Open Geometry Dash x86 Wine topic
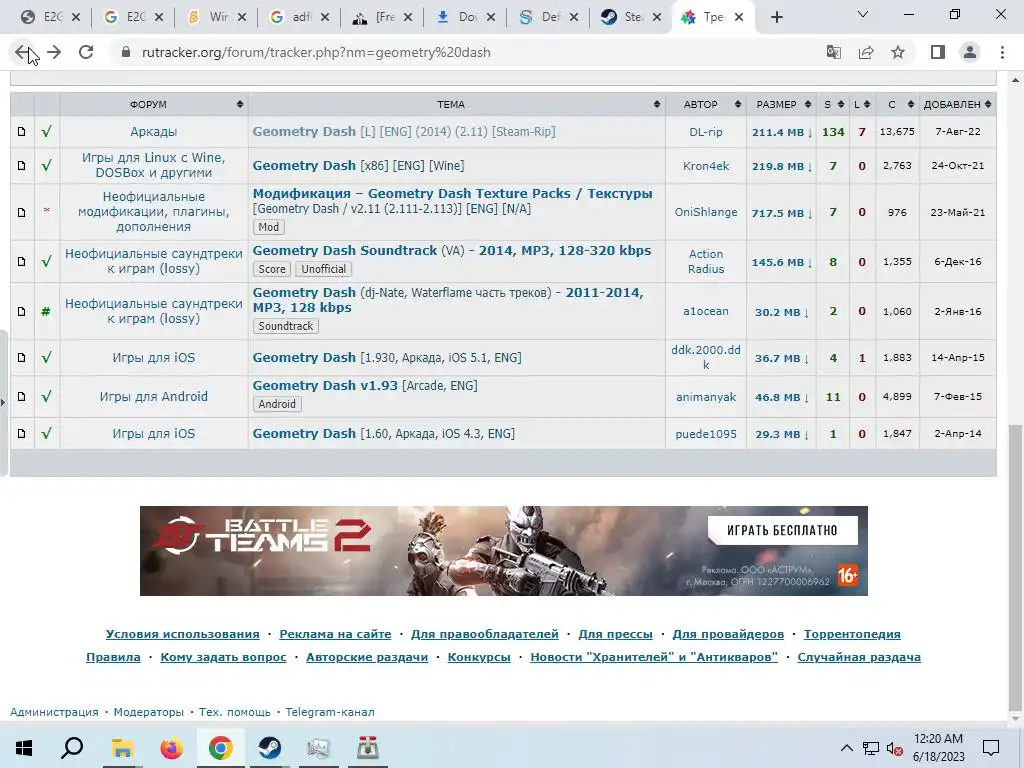This screenshot has height=768, width=1024. pos(359,165)
